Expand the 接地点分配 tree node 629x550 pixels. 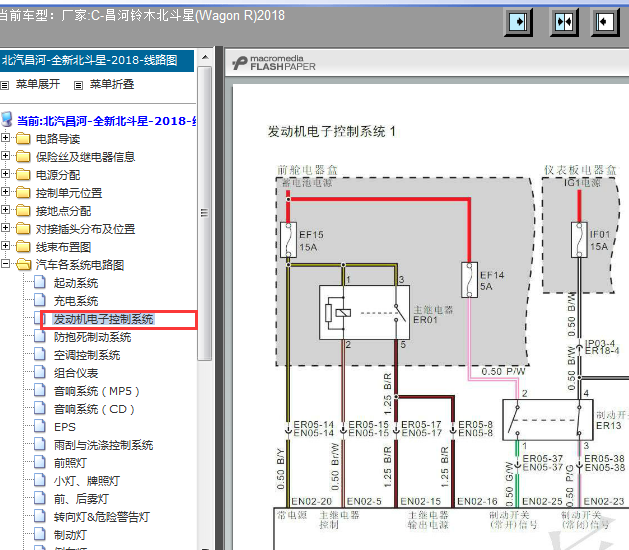[5, 210]
